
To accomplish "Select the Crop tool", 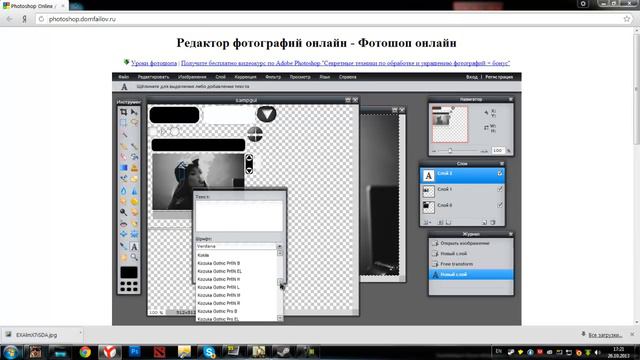I will pyautogui.click(x=123, y=111).
